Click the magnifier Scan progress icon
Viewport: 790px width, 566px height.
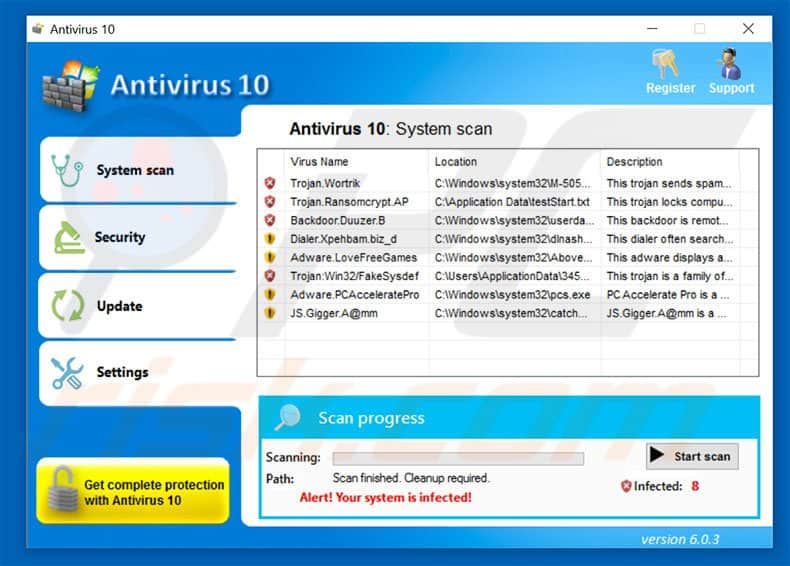point(288,417)
